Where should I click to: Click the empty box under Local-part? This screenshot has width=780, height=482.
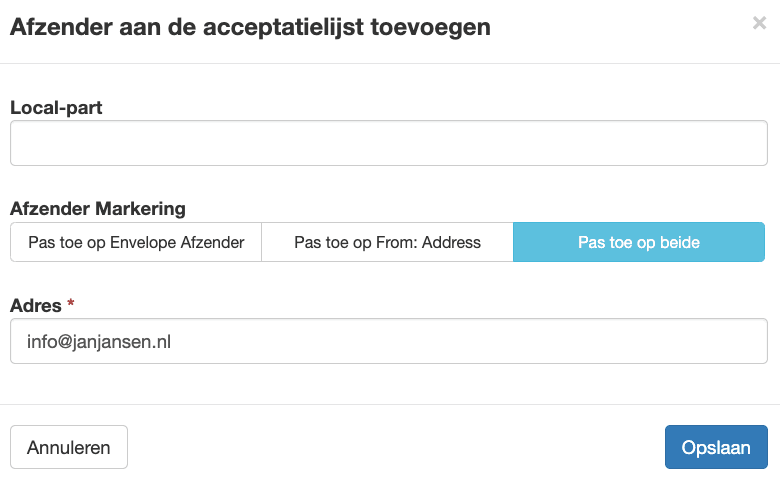(x=388, y=143)
